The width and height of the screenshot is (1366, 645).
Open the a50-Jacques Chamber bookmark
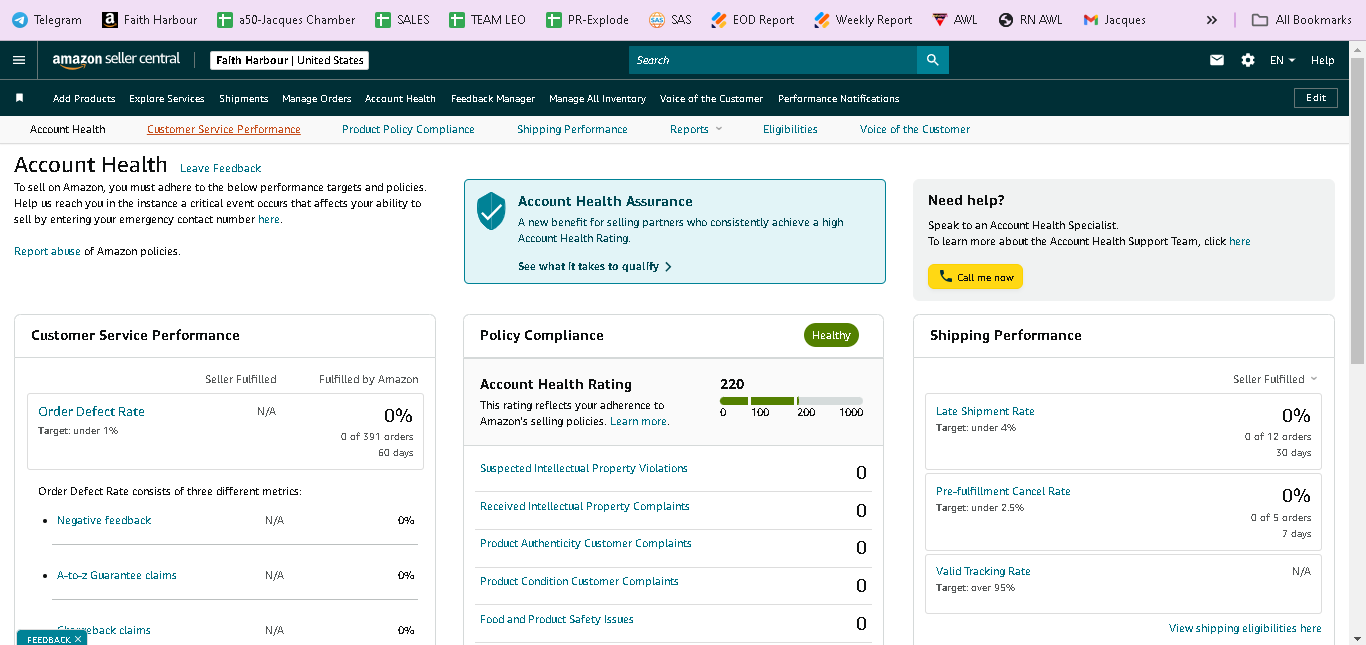[x=286, y=20]
